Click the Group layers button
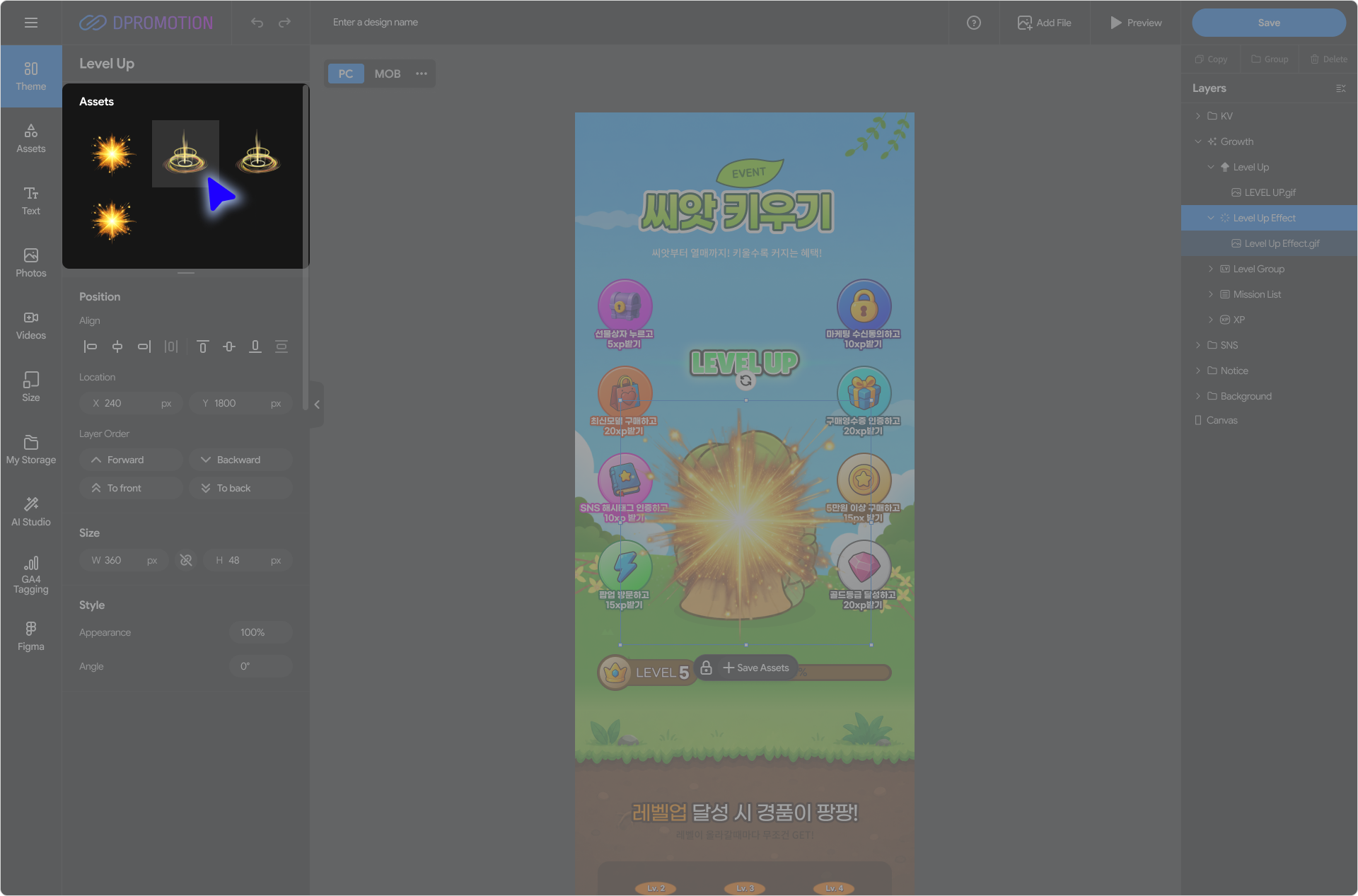 (1270, 59)
